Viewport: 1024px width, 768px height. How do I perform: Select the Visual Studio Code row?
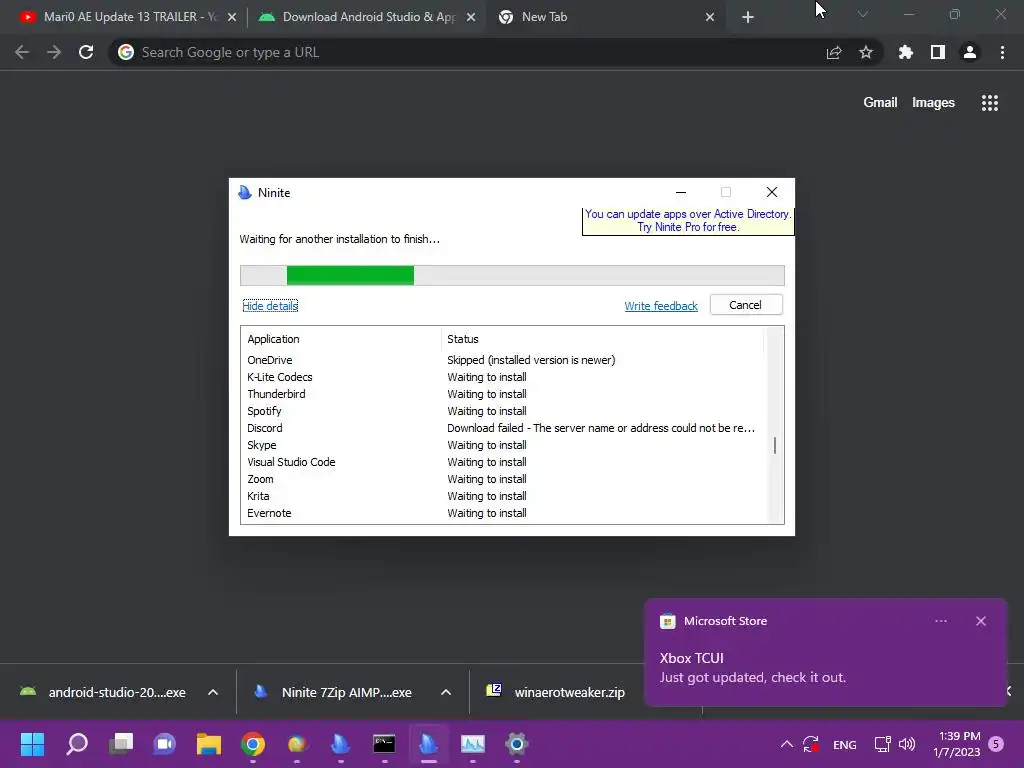click(503, 462)
